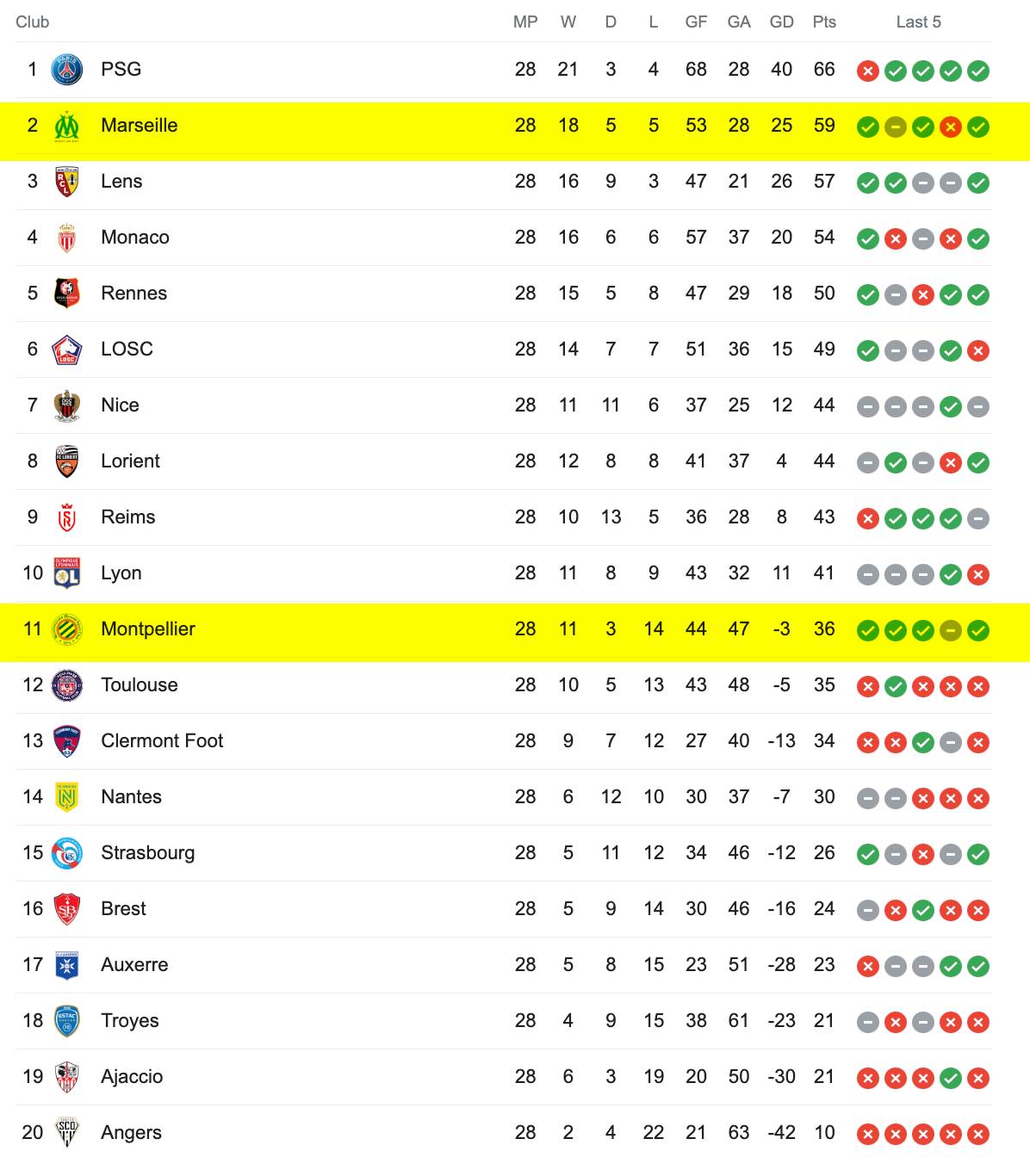Click the Rennes club logo
Screen dimensions: 1030x1176
[66, 294]
